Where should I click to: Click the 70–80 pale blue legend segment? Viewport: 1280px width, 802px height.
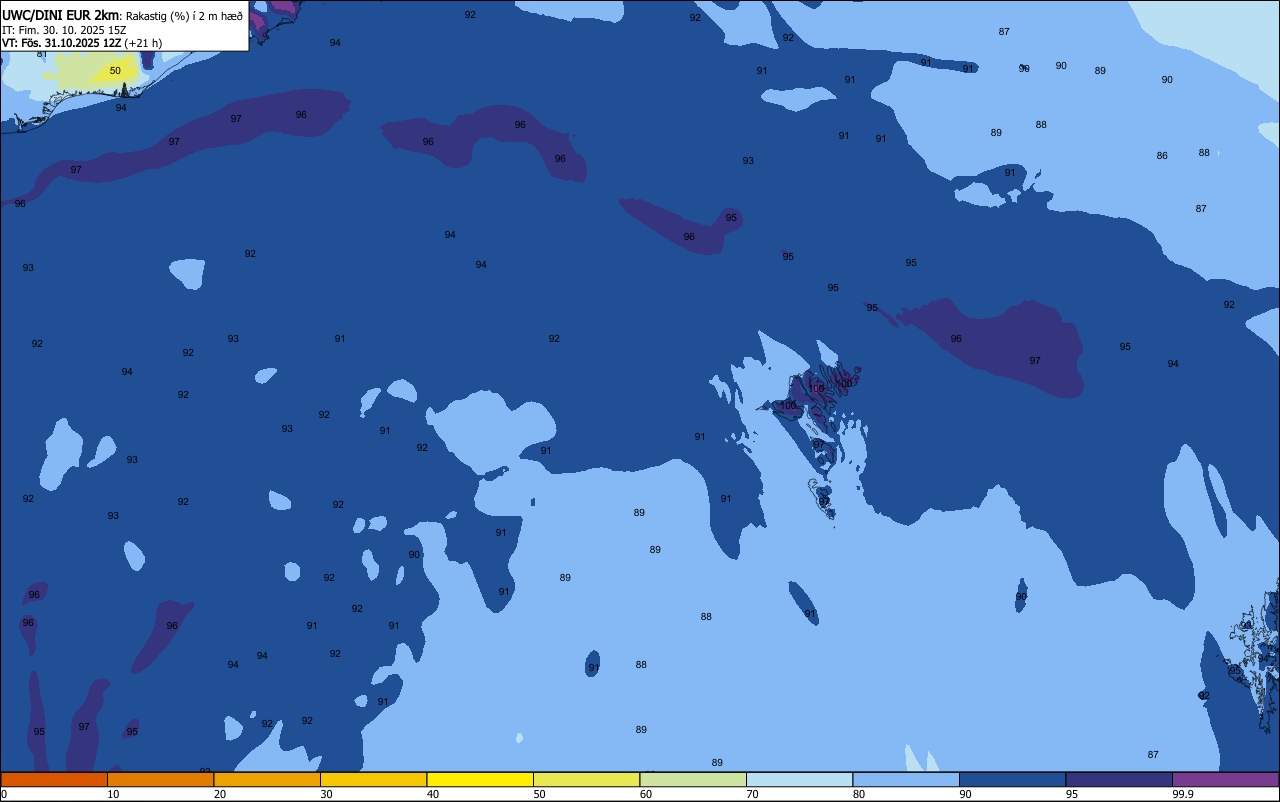[x=799, y=779]
